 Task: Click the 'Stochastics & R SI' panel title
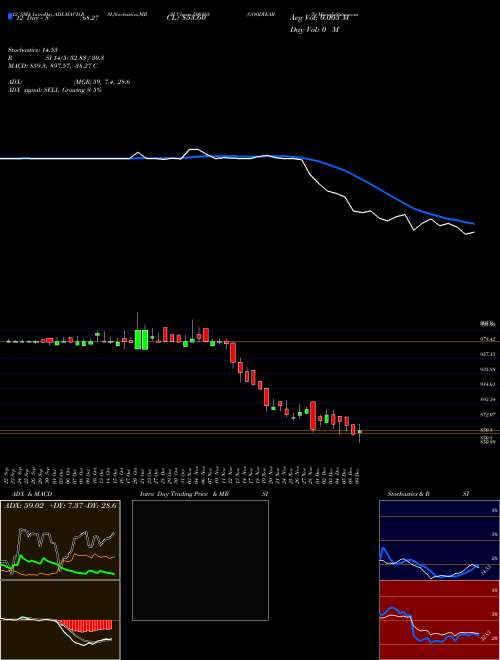(x=427, y=494)
